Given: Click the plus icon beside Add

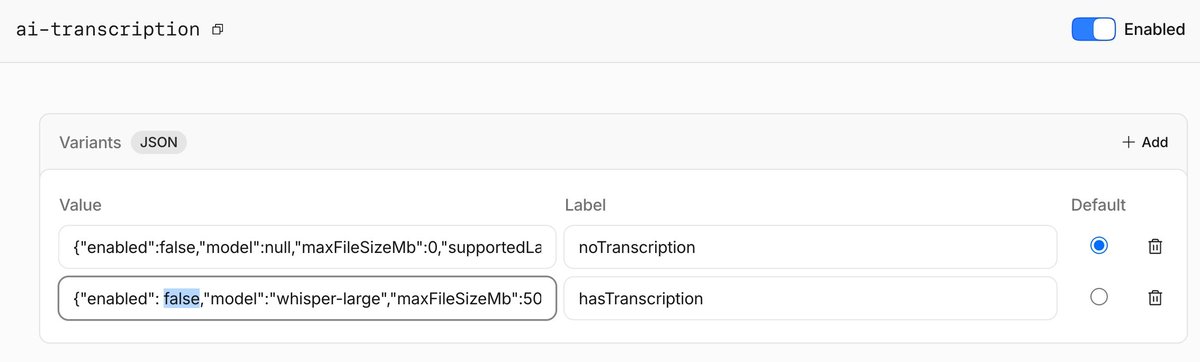Looking at the screenshot, I should click(x=1129, y=143).
